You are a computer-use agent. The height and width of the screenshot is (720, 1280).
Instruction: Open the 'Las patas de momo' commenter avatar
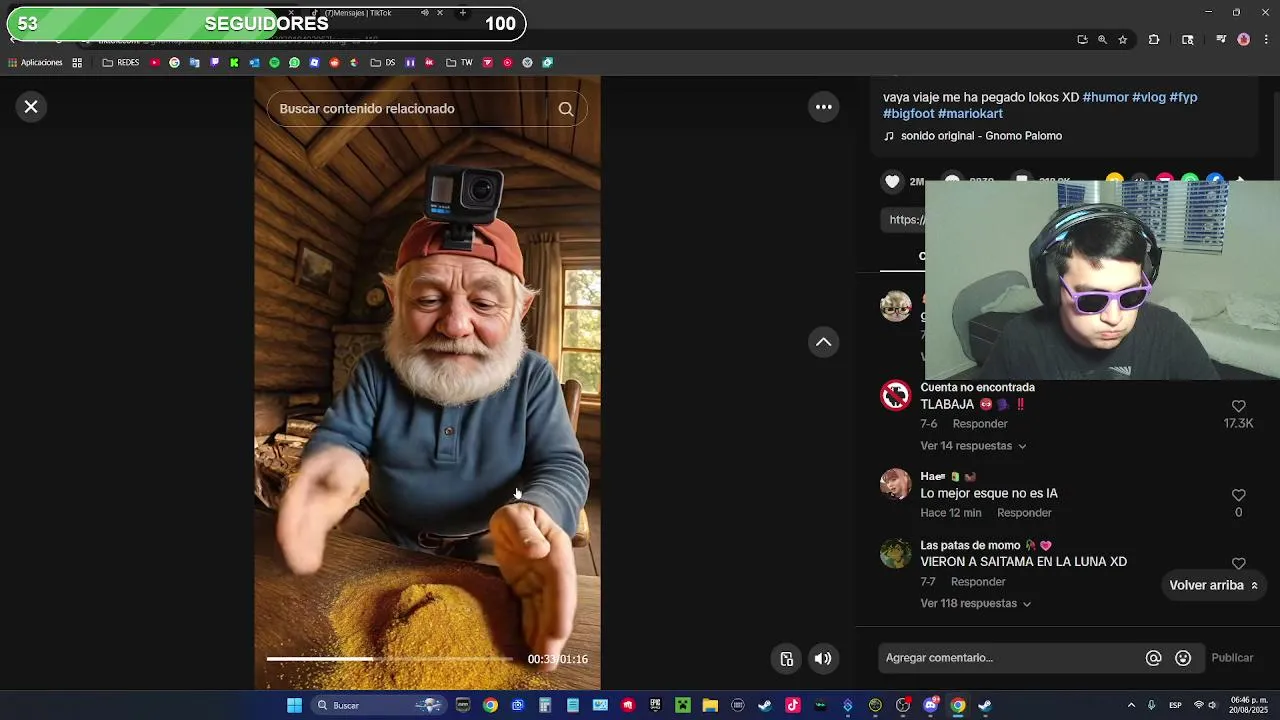[x=895, y=553]
